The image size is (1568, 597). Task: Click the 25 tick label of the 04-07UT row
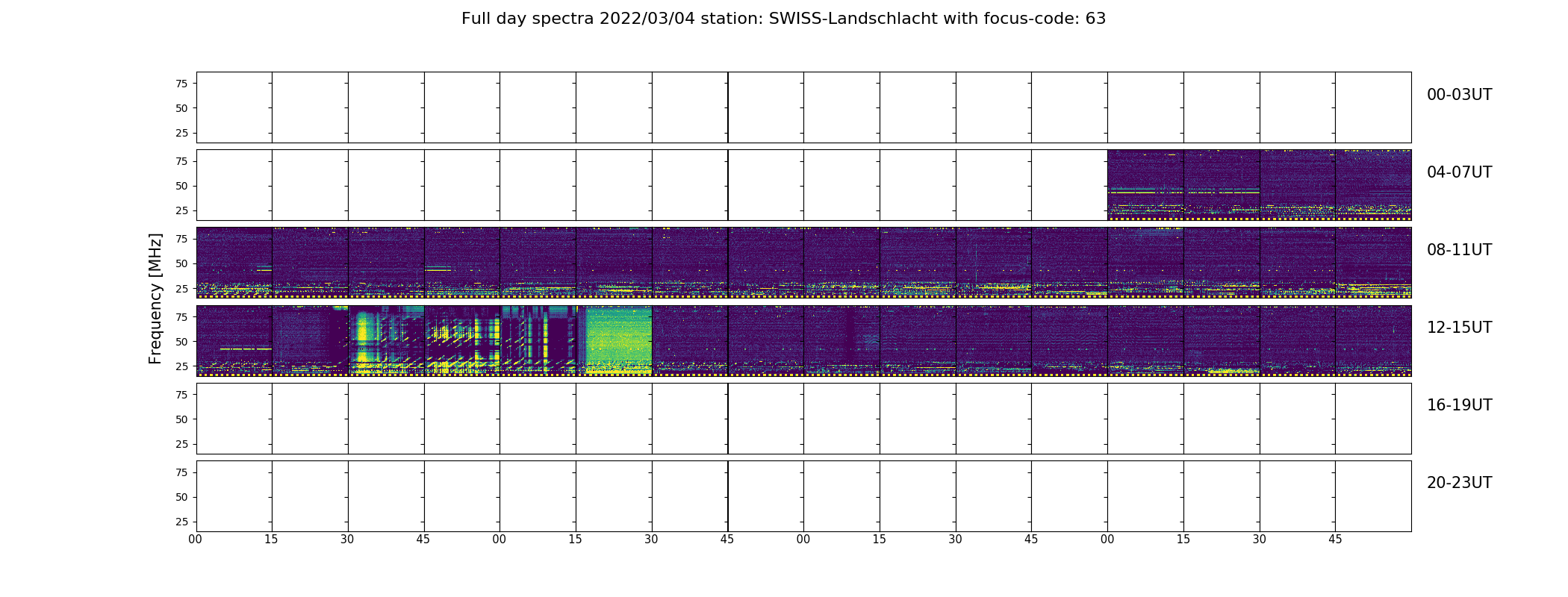(x=181, y=210)
